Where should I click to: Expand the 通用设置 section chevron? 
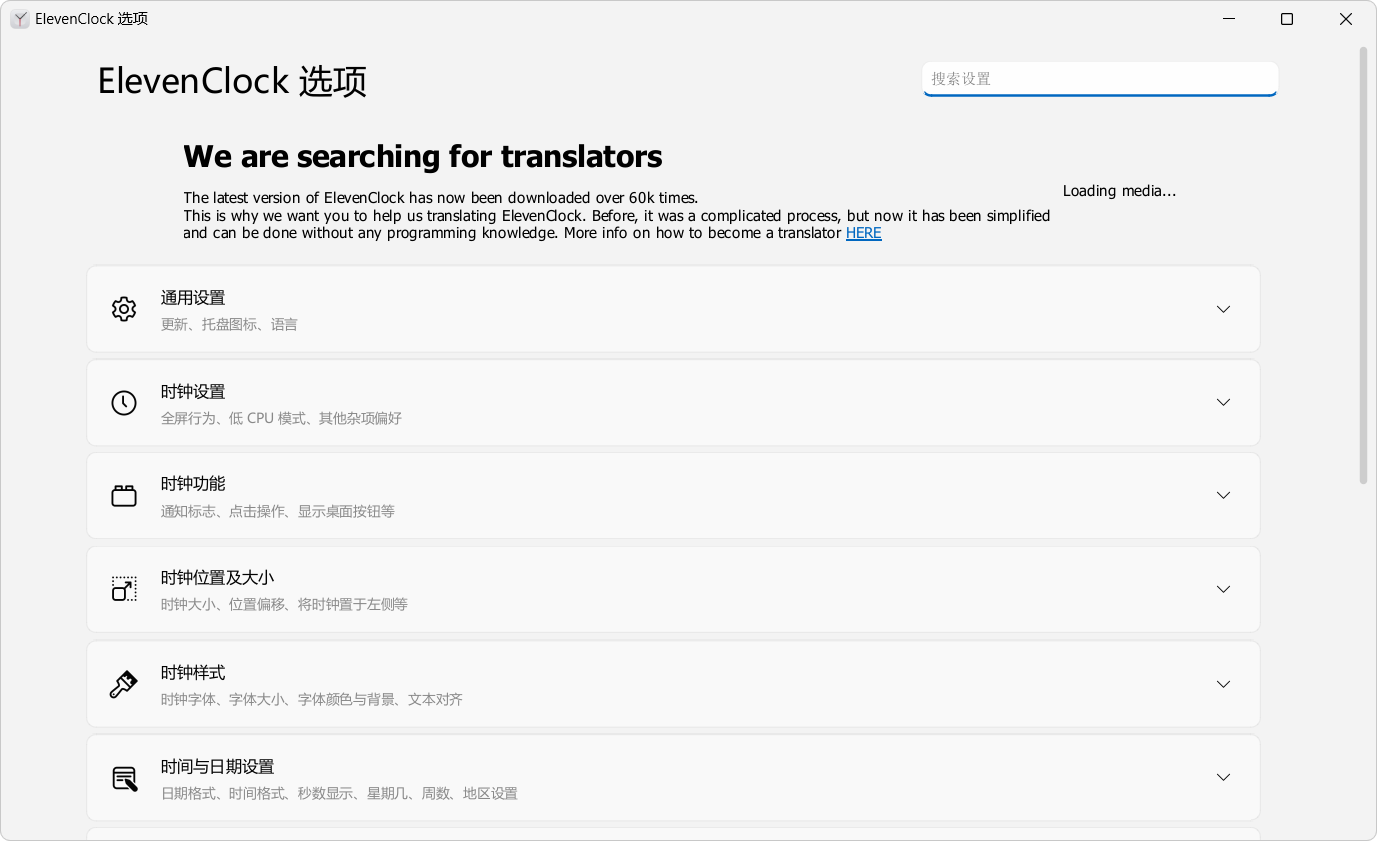(x=1223, y=309)
